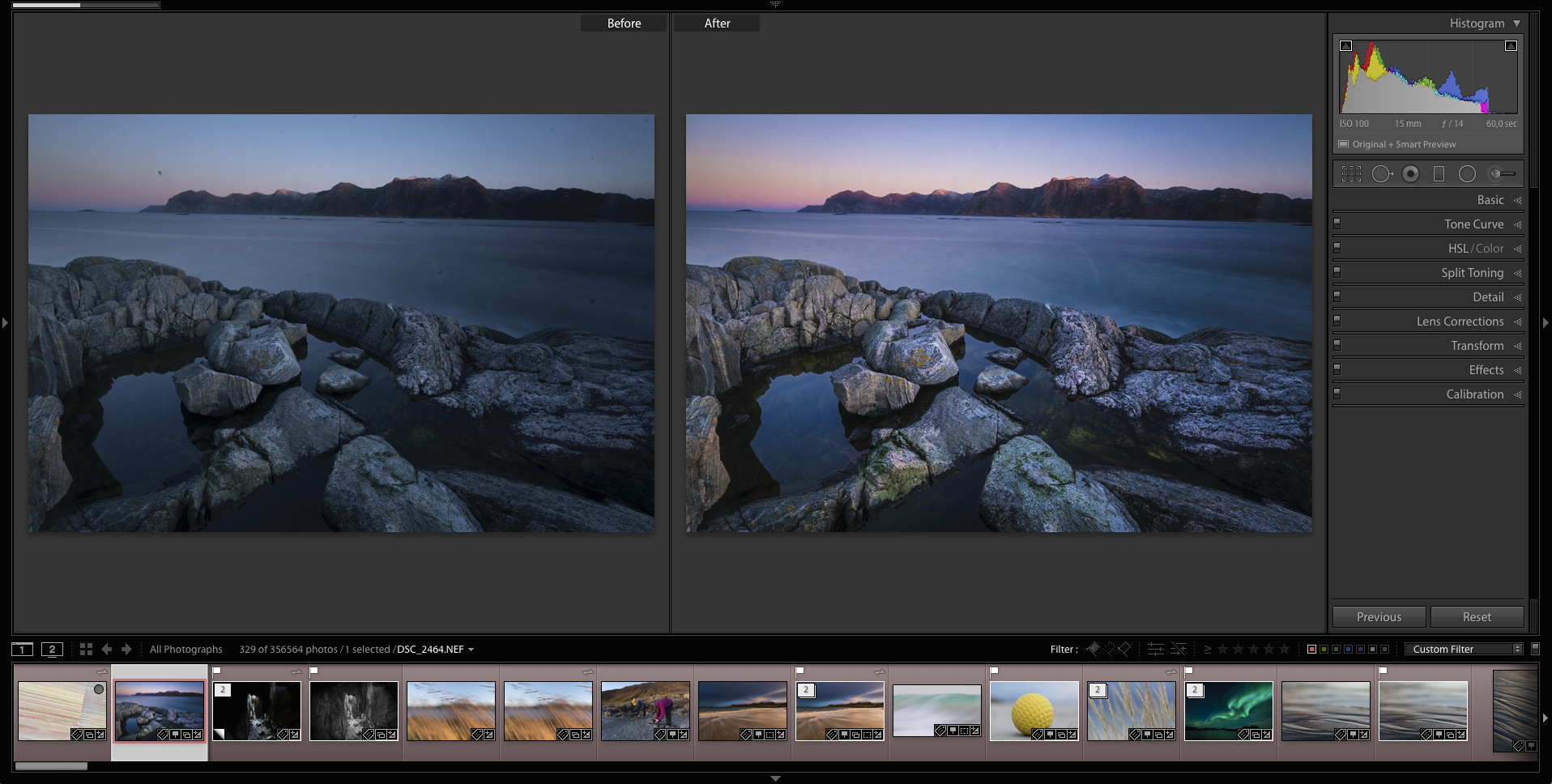
Task: Expand the Basic panel
Action: tap(1490, 200)
